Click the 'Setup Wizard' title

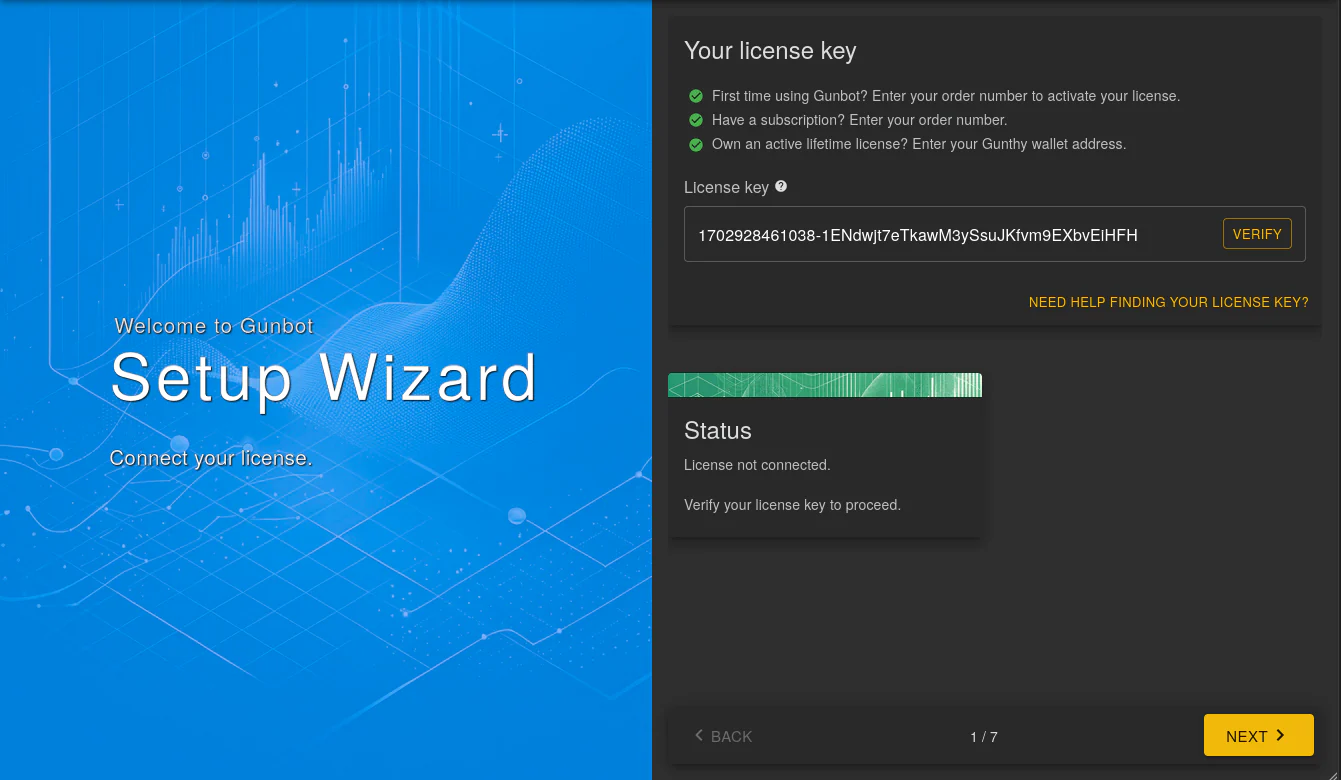point(324,379)
